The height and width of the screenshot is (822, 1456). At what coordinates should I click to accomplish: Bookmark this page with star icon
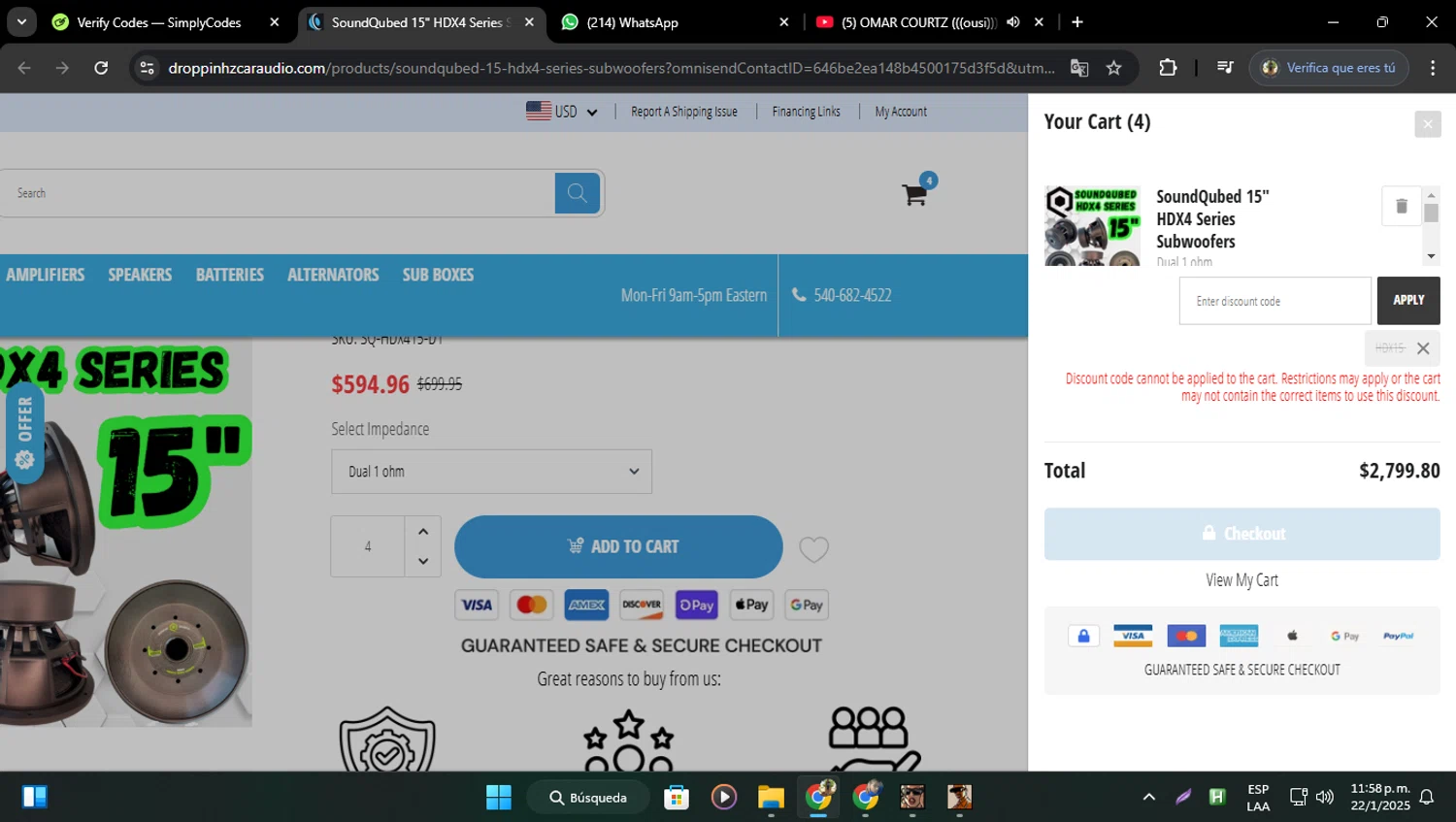(1114, 68)
